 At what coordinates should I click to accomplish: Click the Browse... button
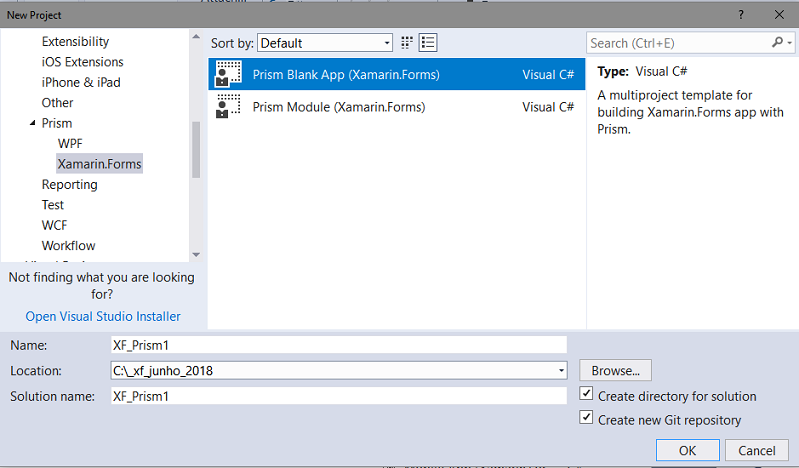click(615, 371)
